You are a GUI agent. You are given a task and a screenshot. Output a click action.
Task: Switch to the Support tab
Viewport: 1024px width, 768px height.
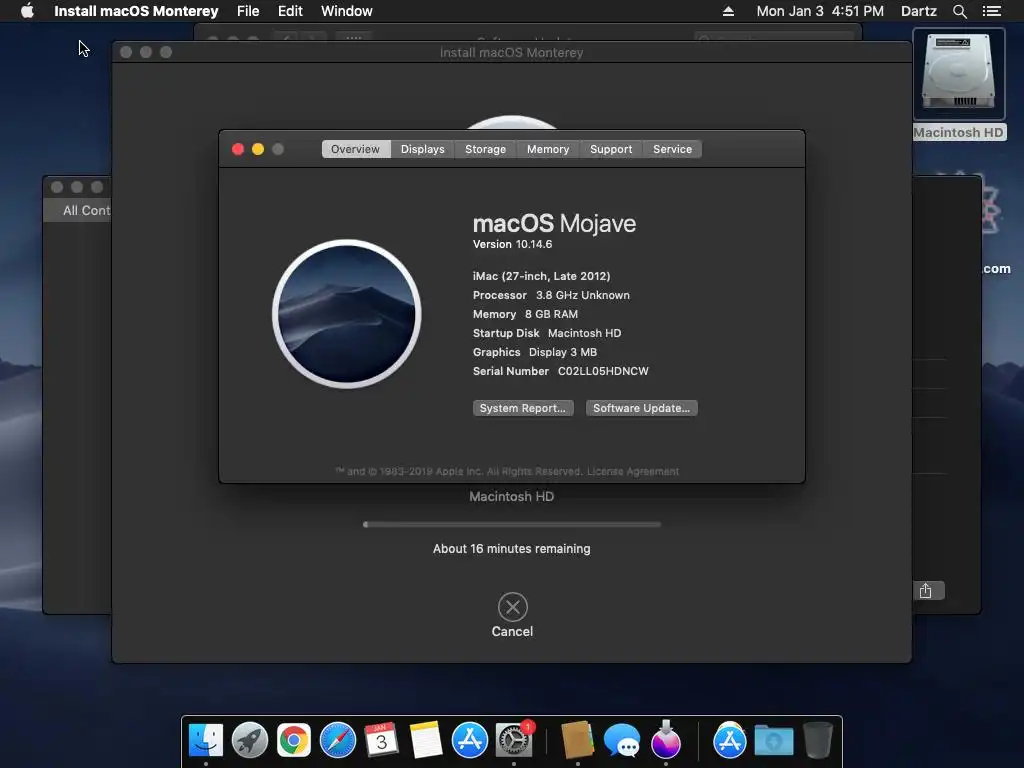[611, 149]
